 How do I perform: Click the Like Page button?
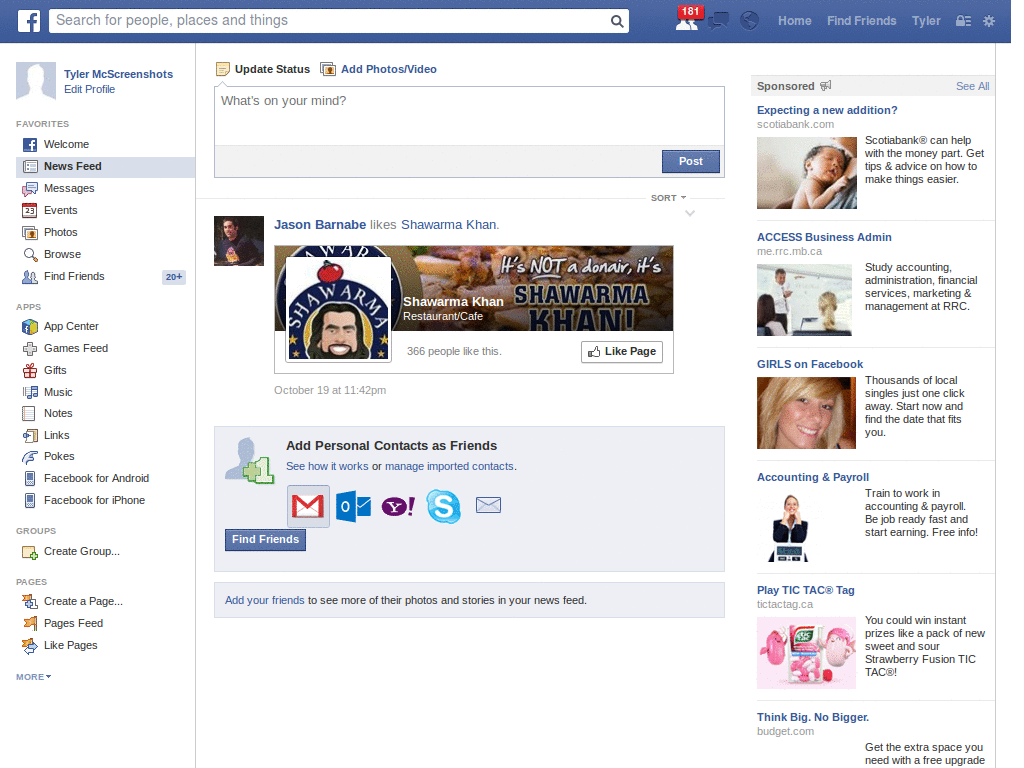coord(622,351)
